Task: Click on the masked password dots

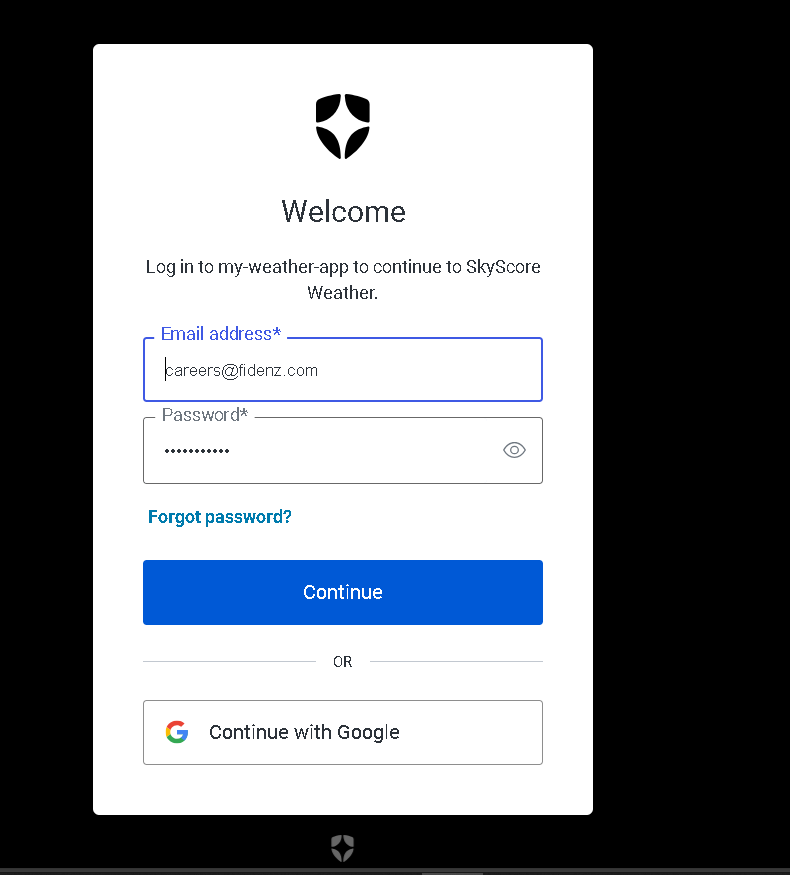Action: (197, 451)
